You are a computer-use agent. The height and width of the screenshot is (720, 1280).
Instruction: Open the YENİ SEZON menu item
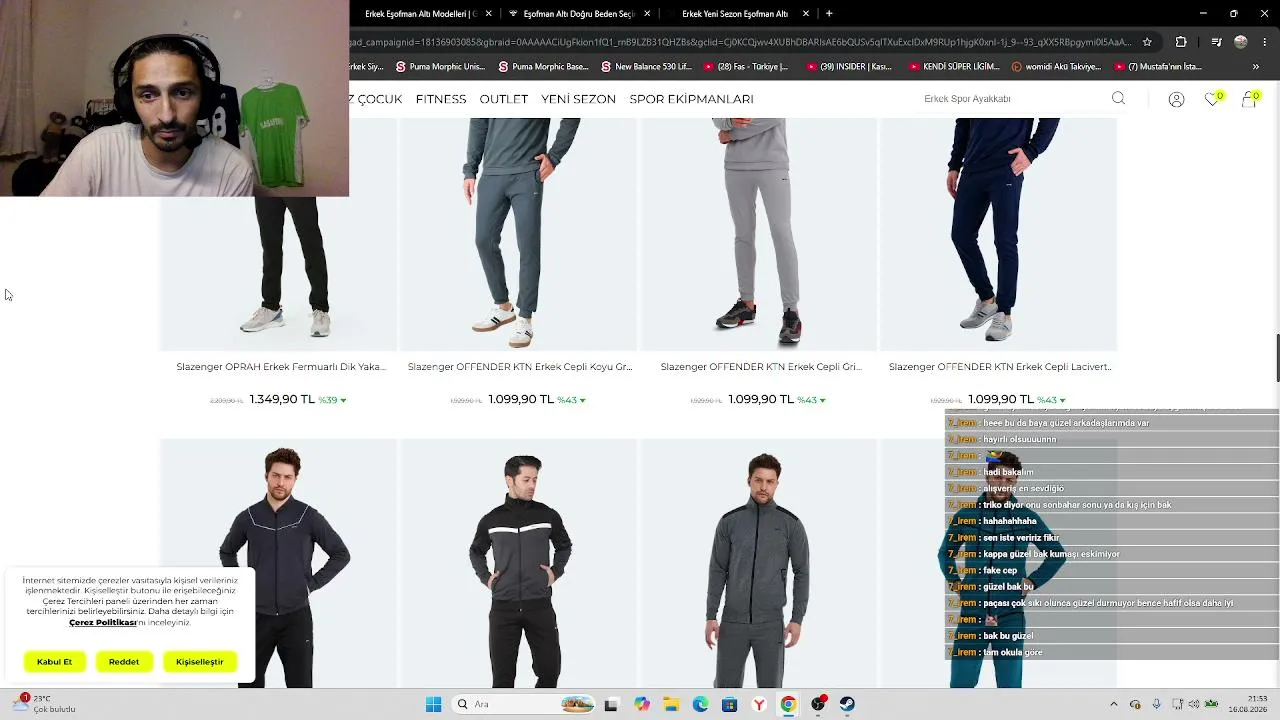(578, 99)
